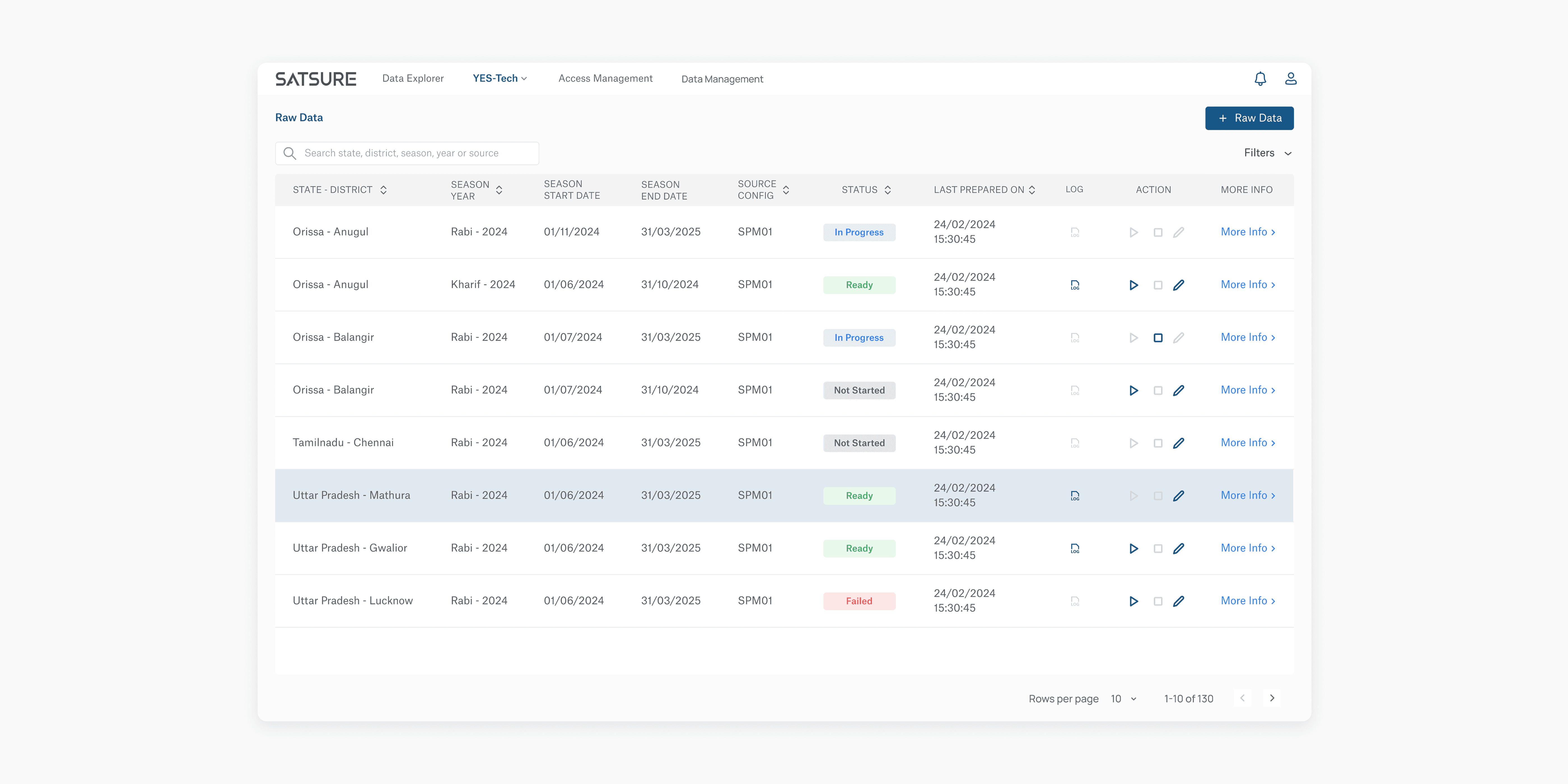
Task: Toggle sort on Last Prepared On column
Action: (x=1032, y=190)
